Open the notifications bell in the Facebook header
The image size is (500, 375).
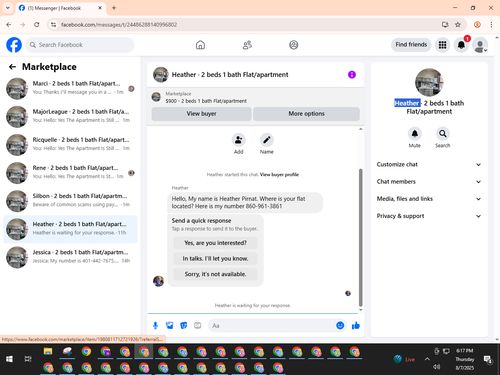(x=461, y=45)
